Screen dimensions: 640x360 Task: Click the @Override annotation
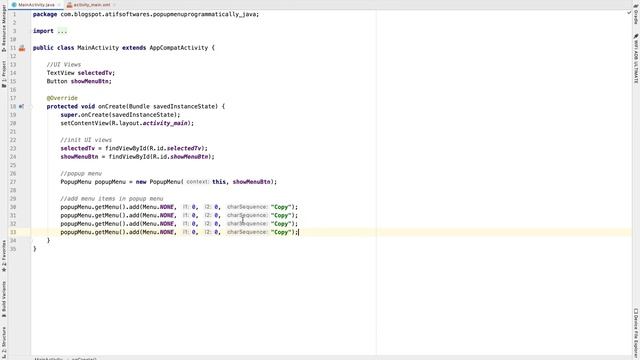[62, 98]
